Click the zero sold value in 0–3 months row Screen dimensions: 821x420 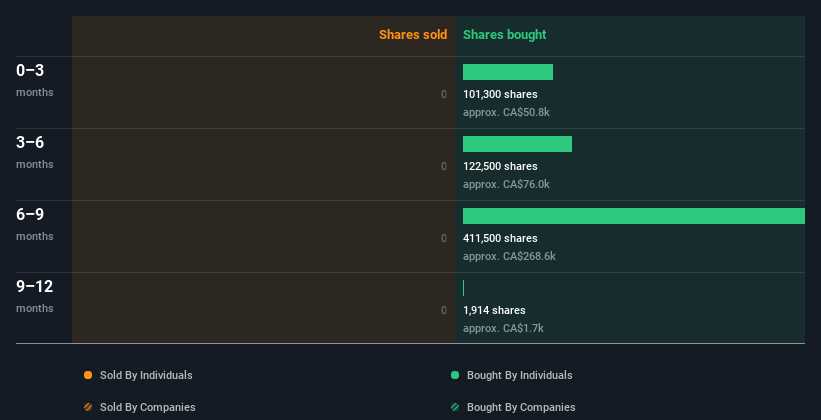444,94
